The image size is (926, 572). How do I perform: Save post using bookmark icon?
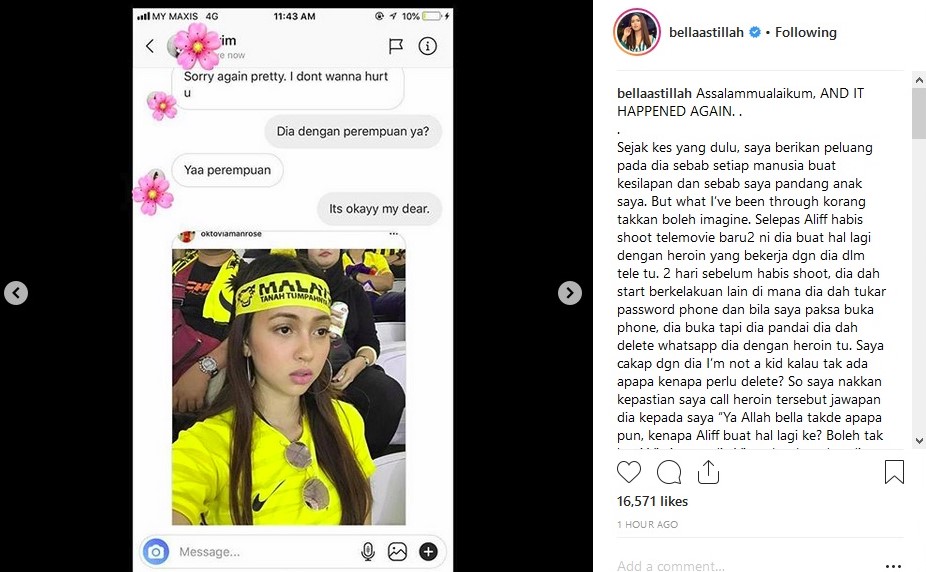tap(894, 472)
